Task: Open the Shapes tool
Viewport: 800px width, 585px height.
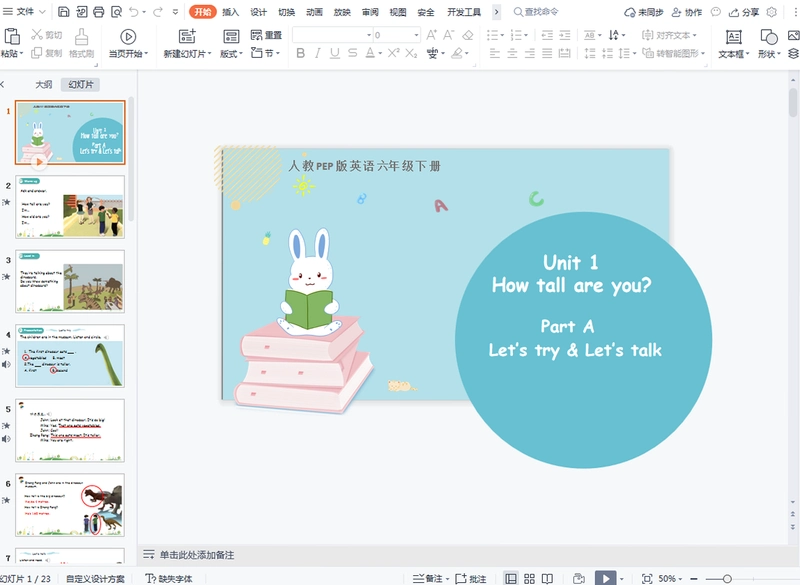Action: click(x=768, y=37)
